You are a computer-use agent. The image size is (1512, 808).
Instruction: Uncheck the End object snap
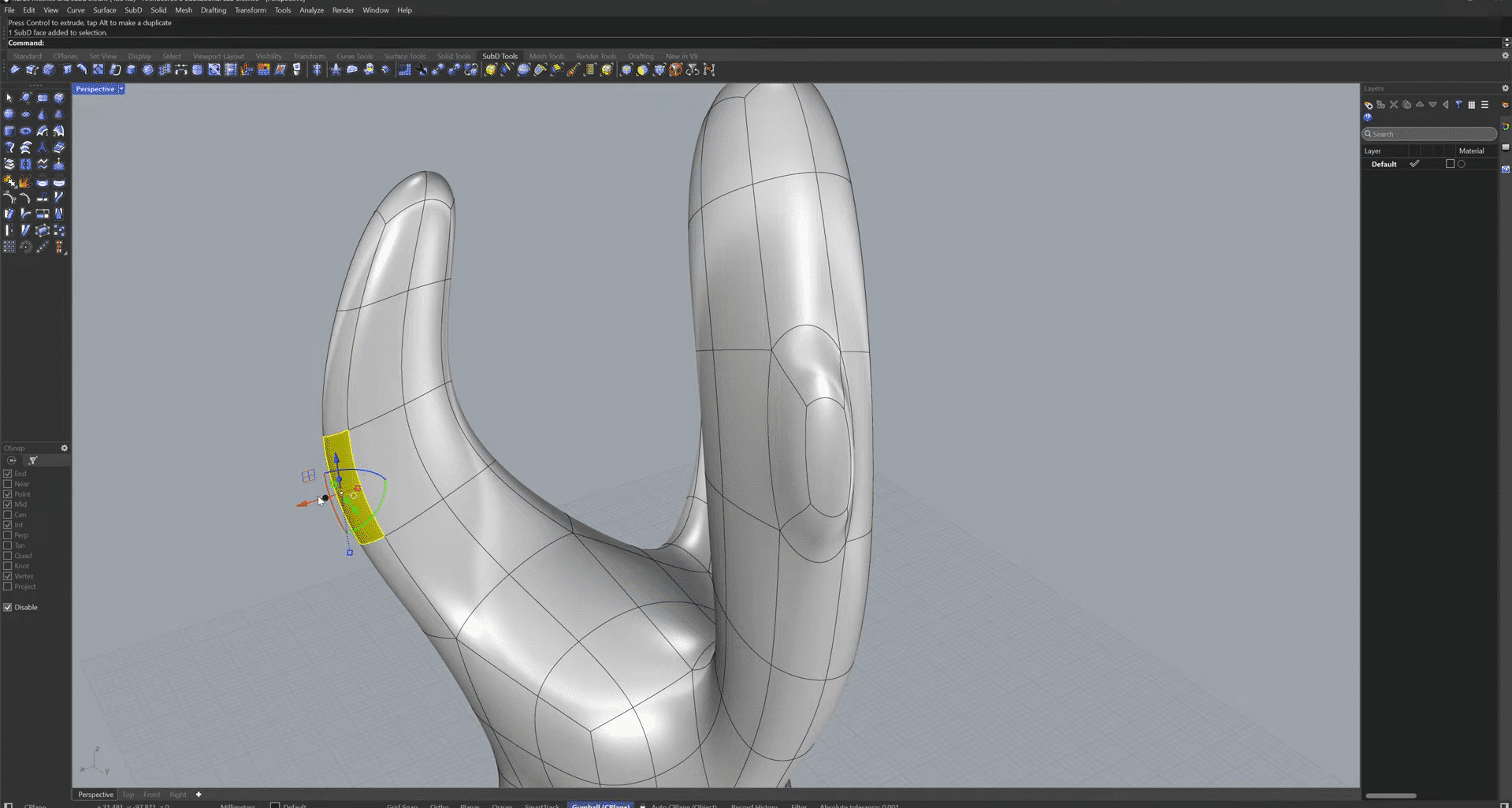point(8,474)
